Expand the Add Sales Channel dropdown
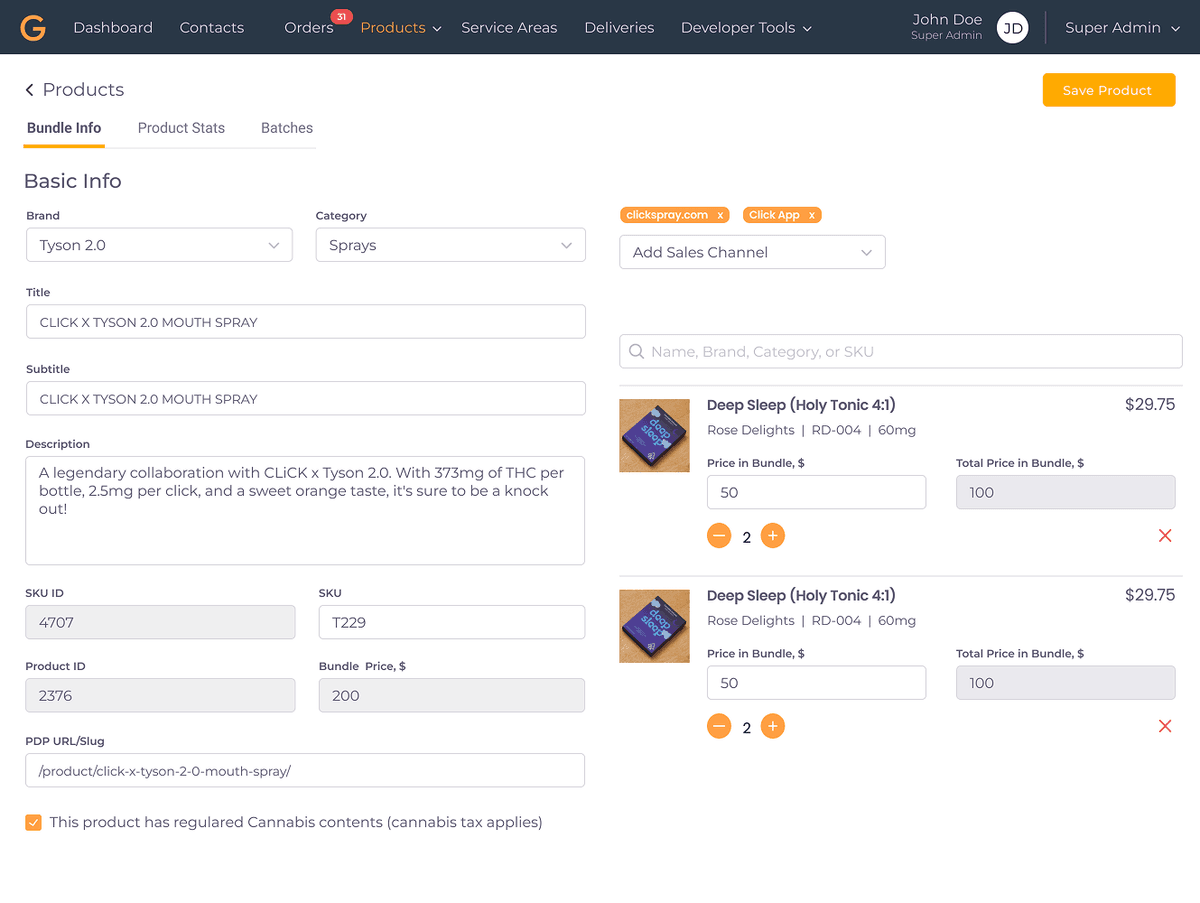Viewport: 1200px width, 903px height. pos(751,251)
